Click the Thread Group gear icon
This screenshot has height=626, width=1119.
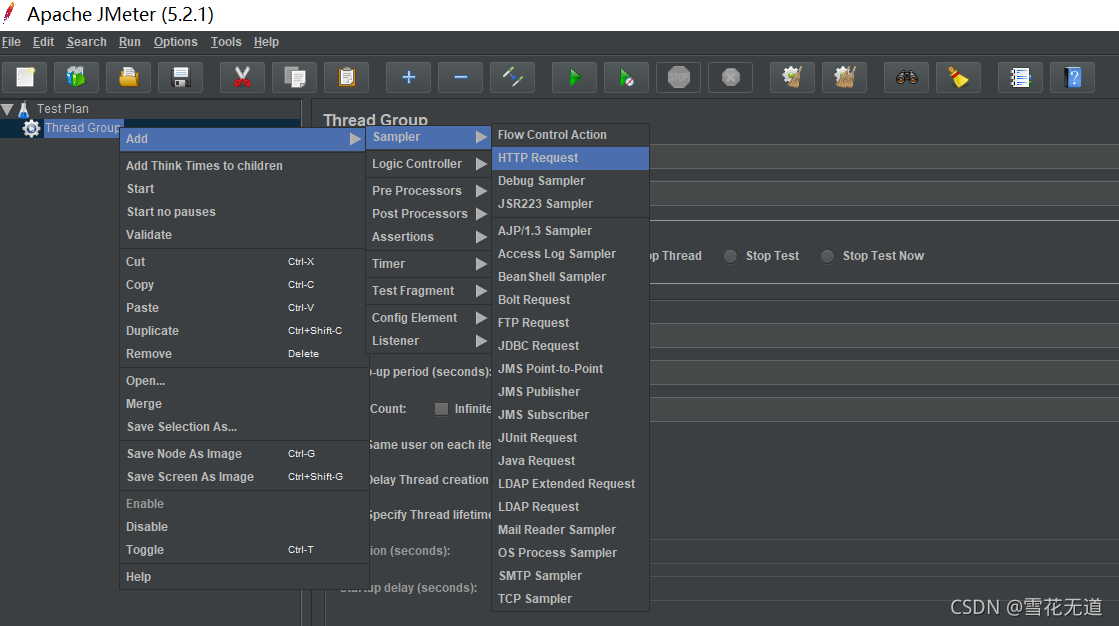click(x=31, y=128)
